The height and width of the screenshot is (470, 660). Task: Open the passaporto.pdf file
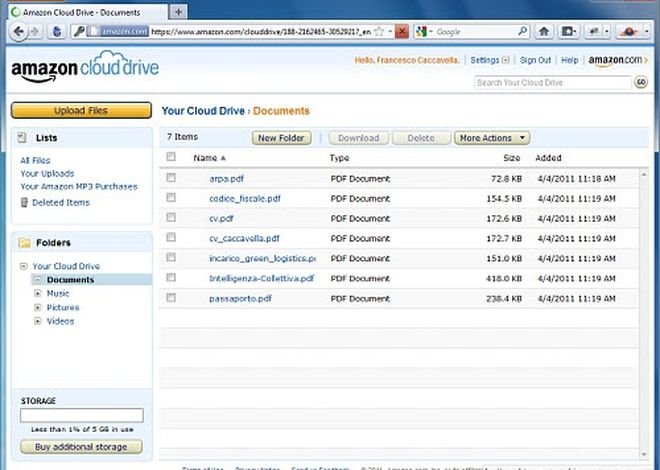240,298
